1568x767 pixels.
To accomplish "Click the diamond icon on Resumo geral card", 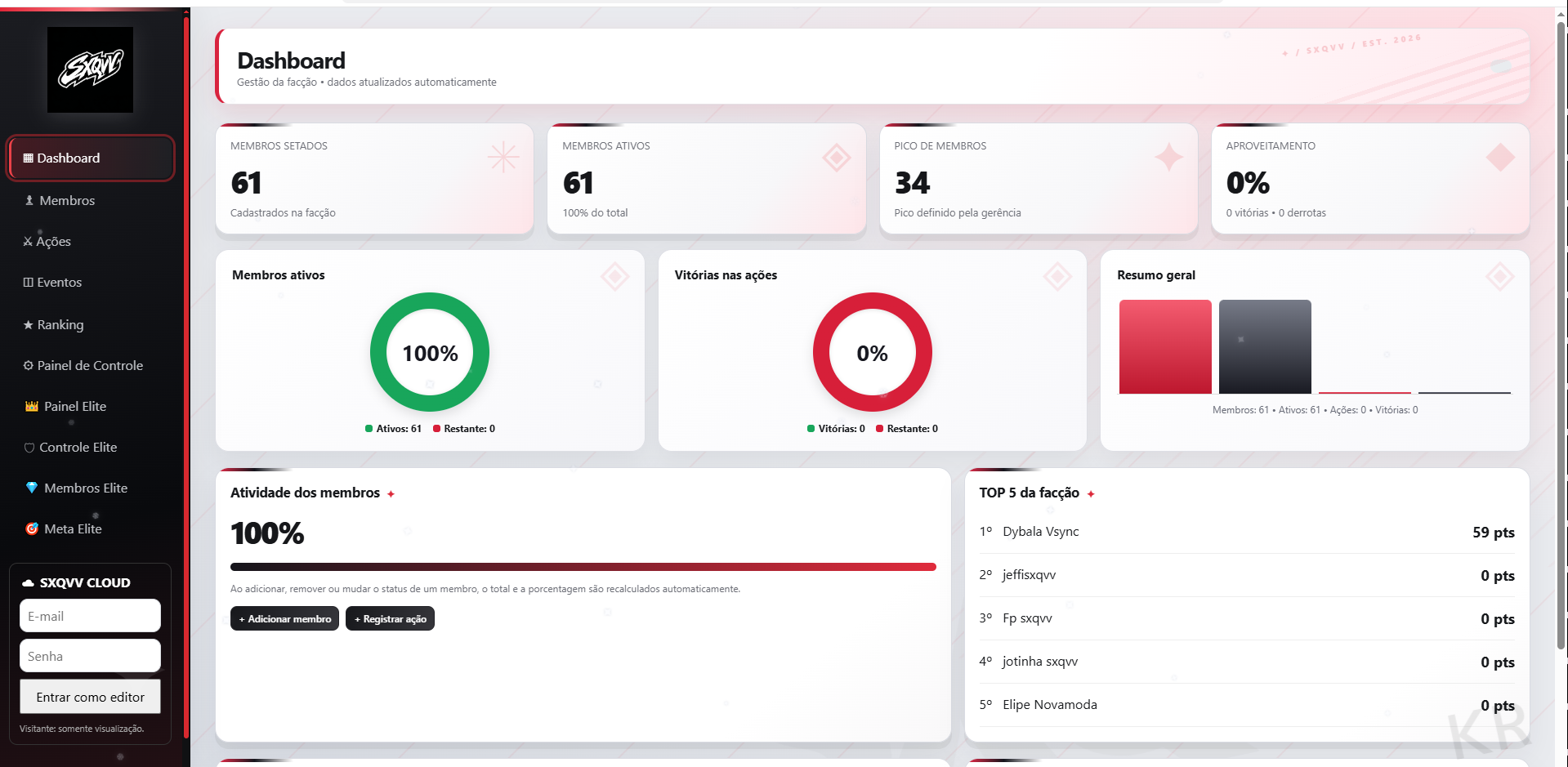I will (1499, 276).
